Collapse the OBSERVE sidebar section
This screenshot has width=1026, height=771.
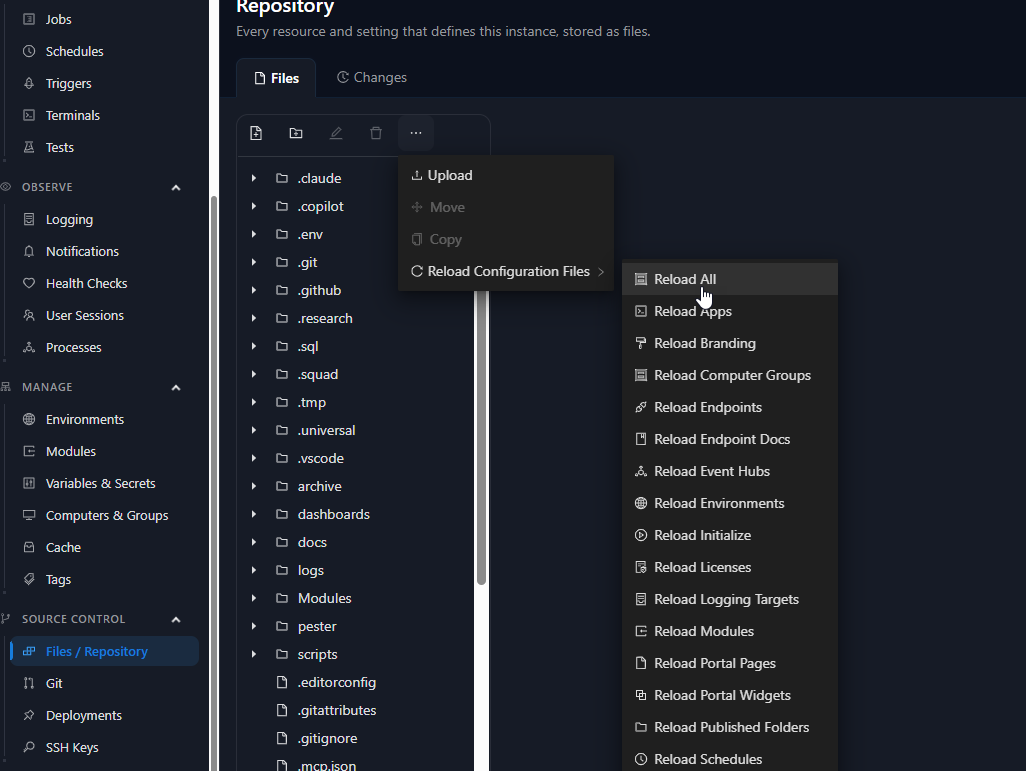coord(175,188)
